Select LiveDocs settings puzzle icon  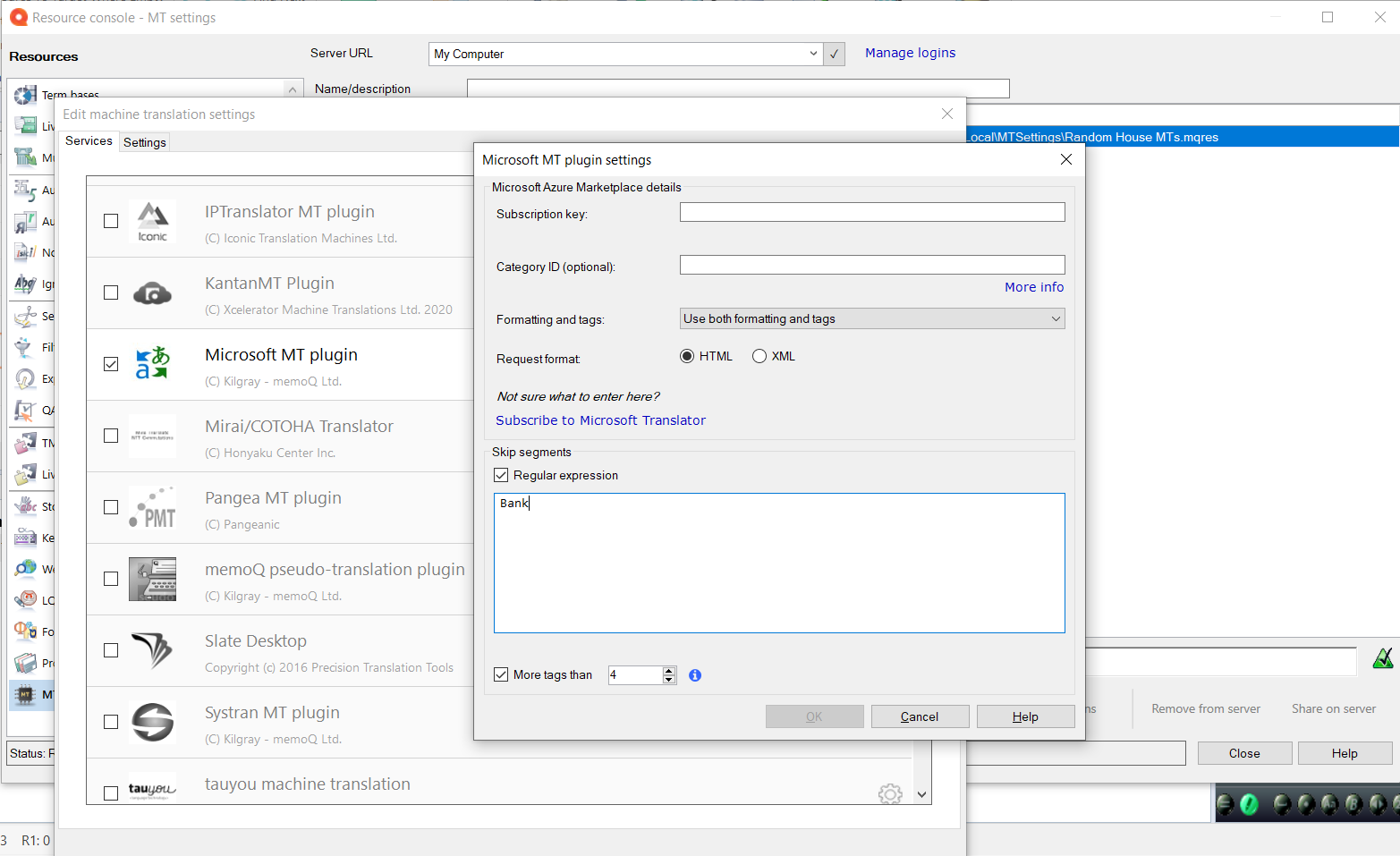(25, 474)
